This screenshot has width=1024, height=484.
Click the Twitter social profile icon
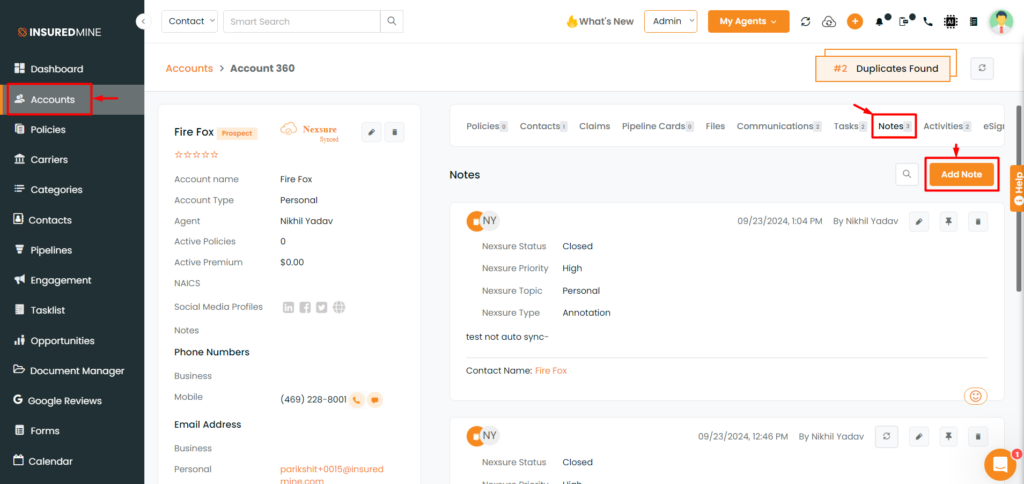coord(321,307)
